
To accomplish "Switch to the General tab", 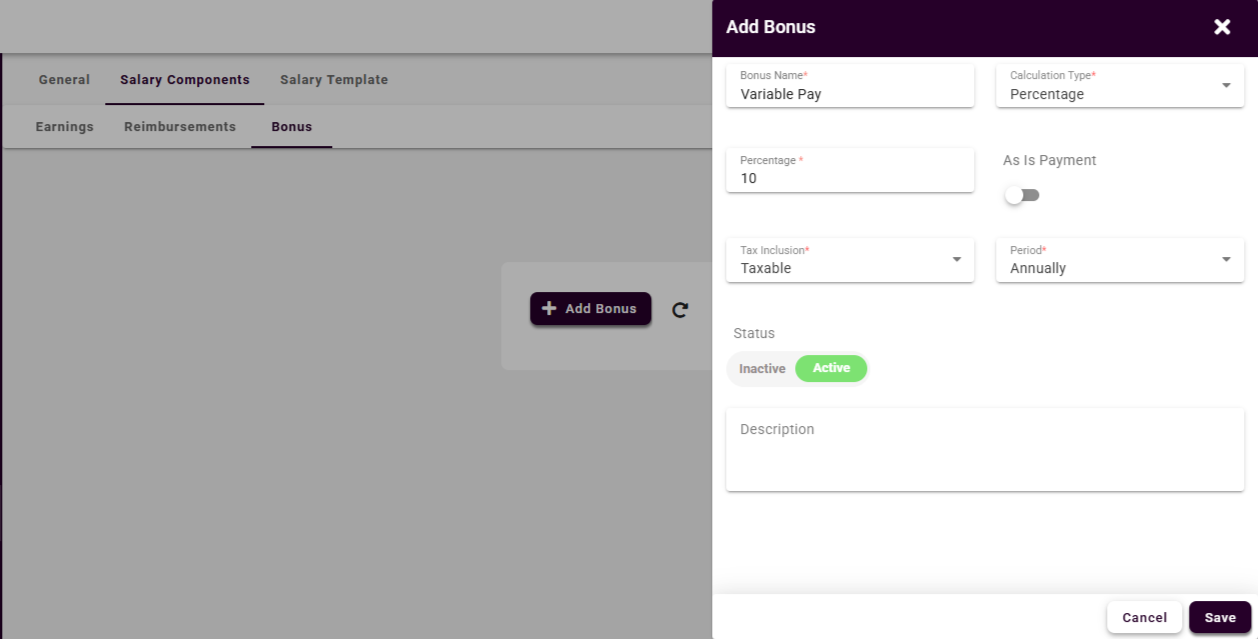I will pyautogui.click(x=64, y=80).
